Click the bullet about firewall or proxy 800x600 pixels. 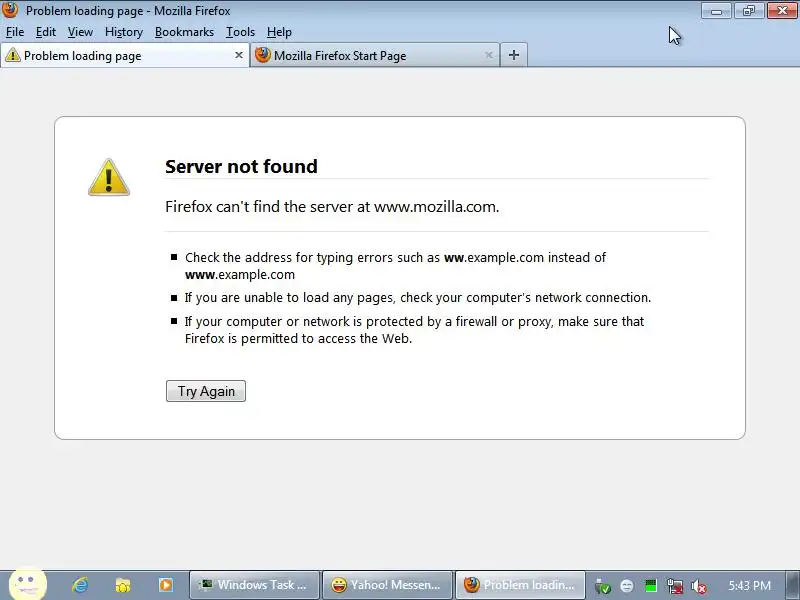414,330
